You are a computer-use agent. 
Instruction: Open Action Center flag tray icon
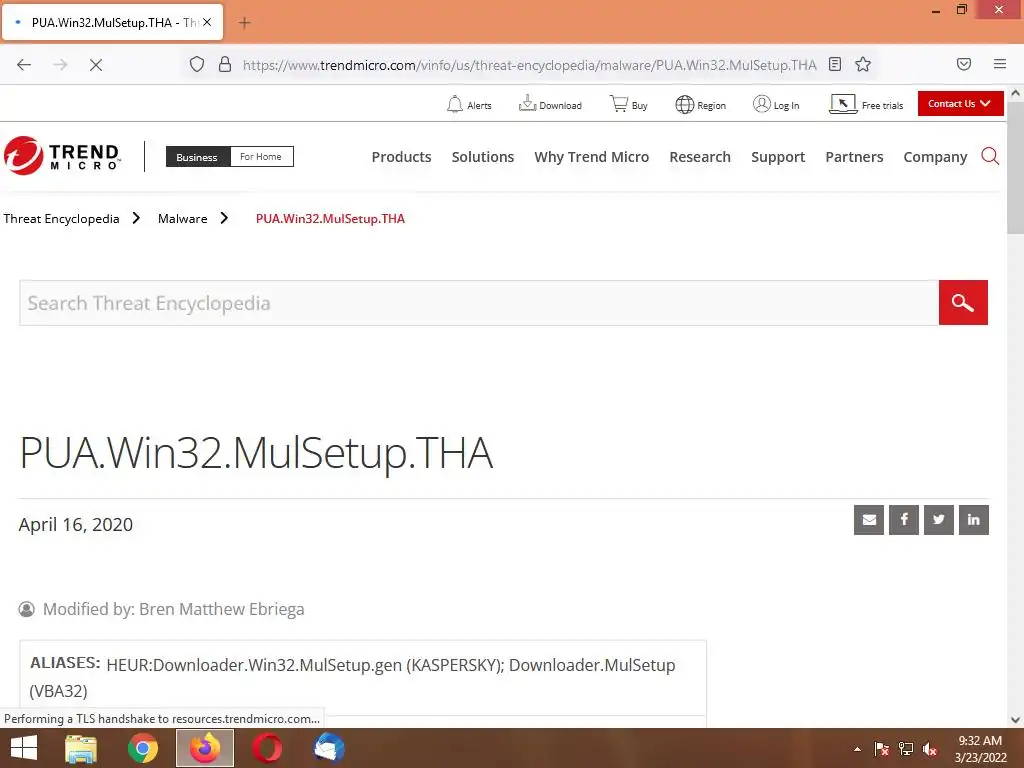coord(882,749)
